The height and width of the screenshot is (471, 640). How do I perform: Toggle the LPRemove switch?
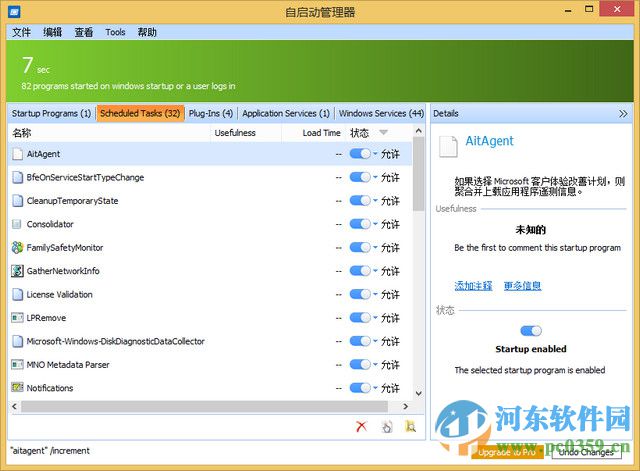[360, 318]
